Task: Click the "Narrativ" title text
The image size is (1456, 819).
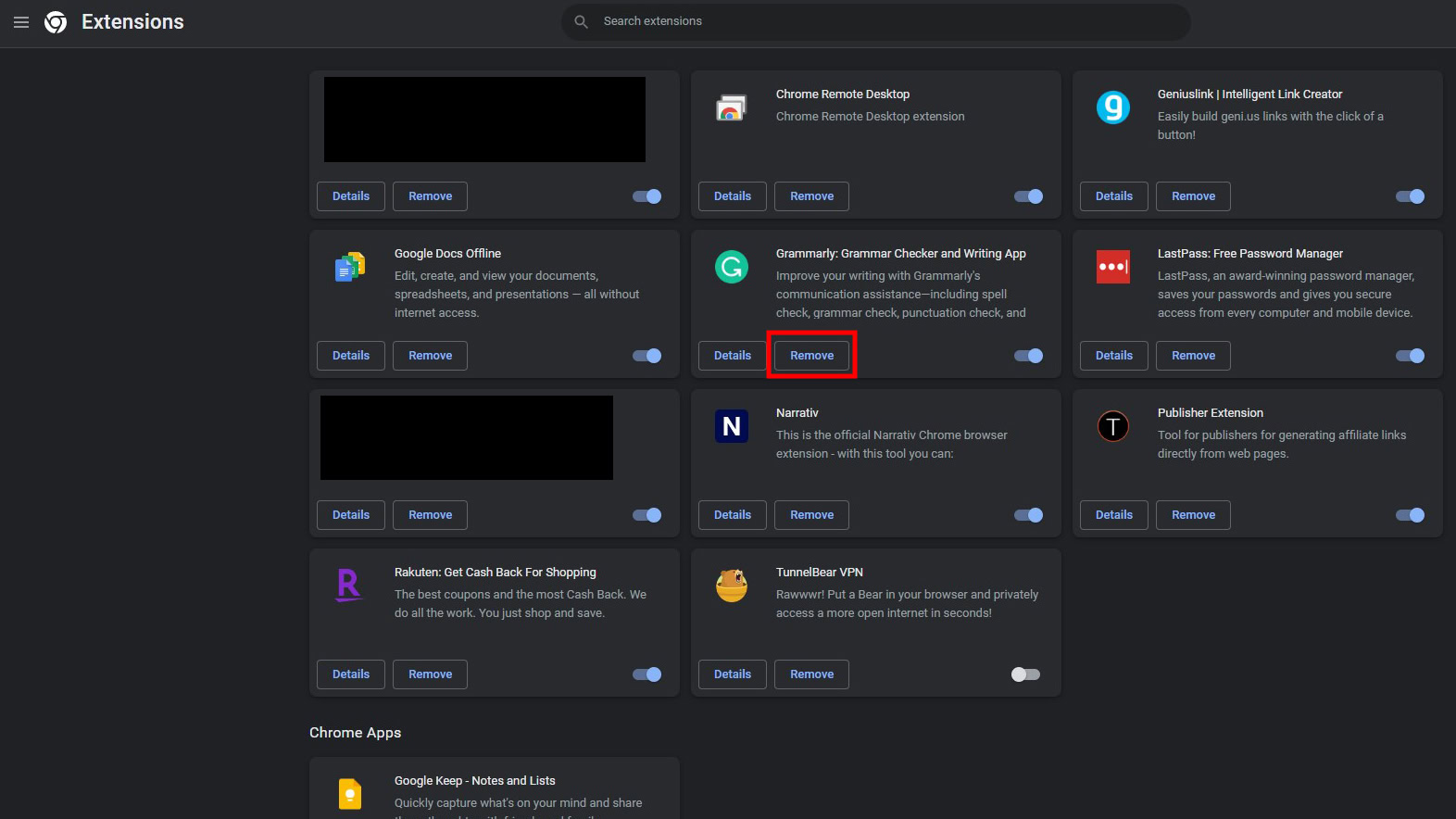Action: (797, 413)
